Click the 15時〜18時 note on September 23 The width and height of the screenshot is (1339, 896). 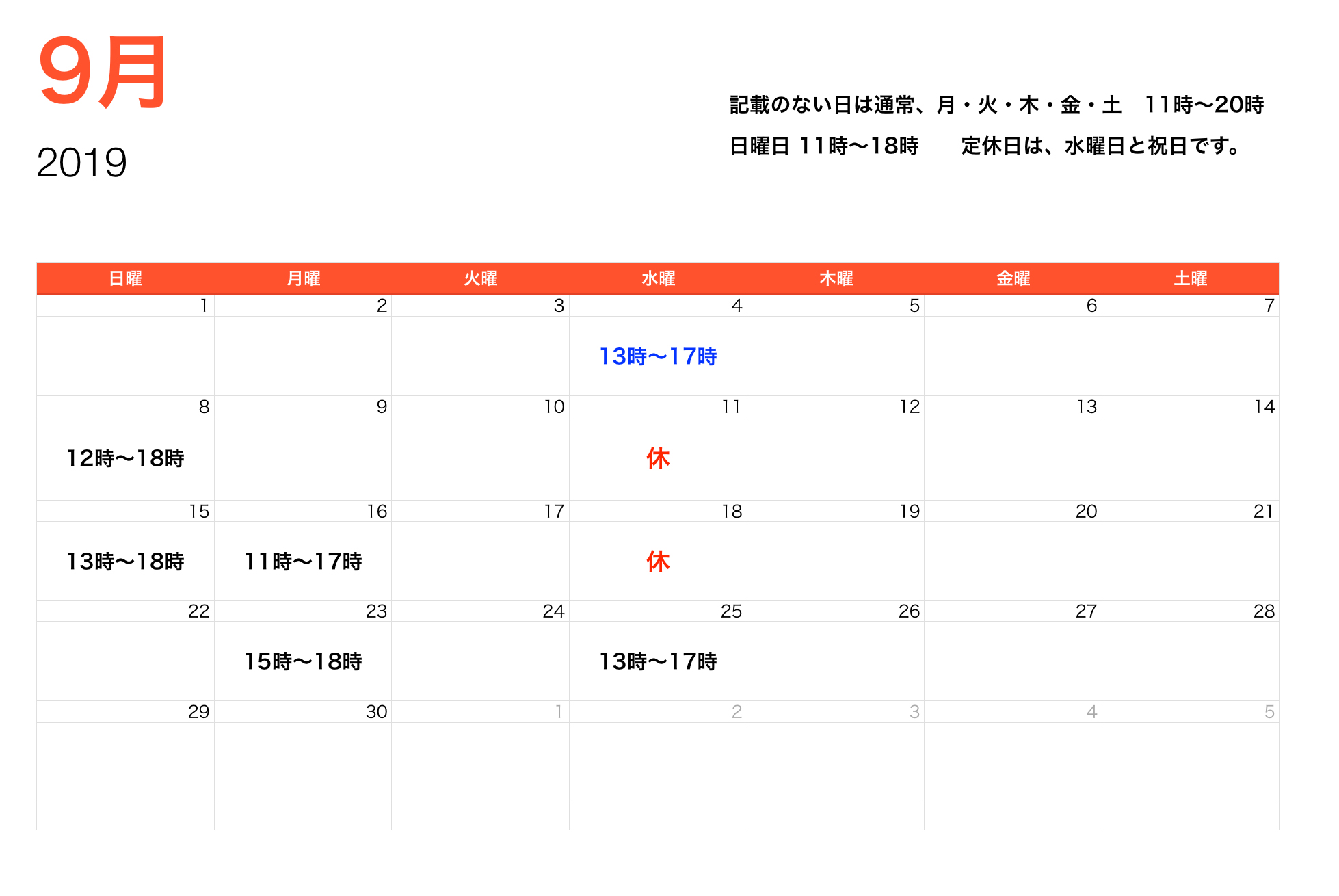305,661
